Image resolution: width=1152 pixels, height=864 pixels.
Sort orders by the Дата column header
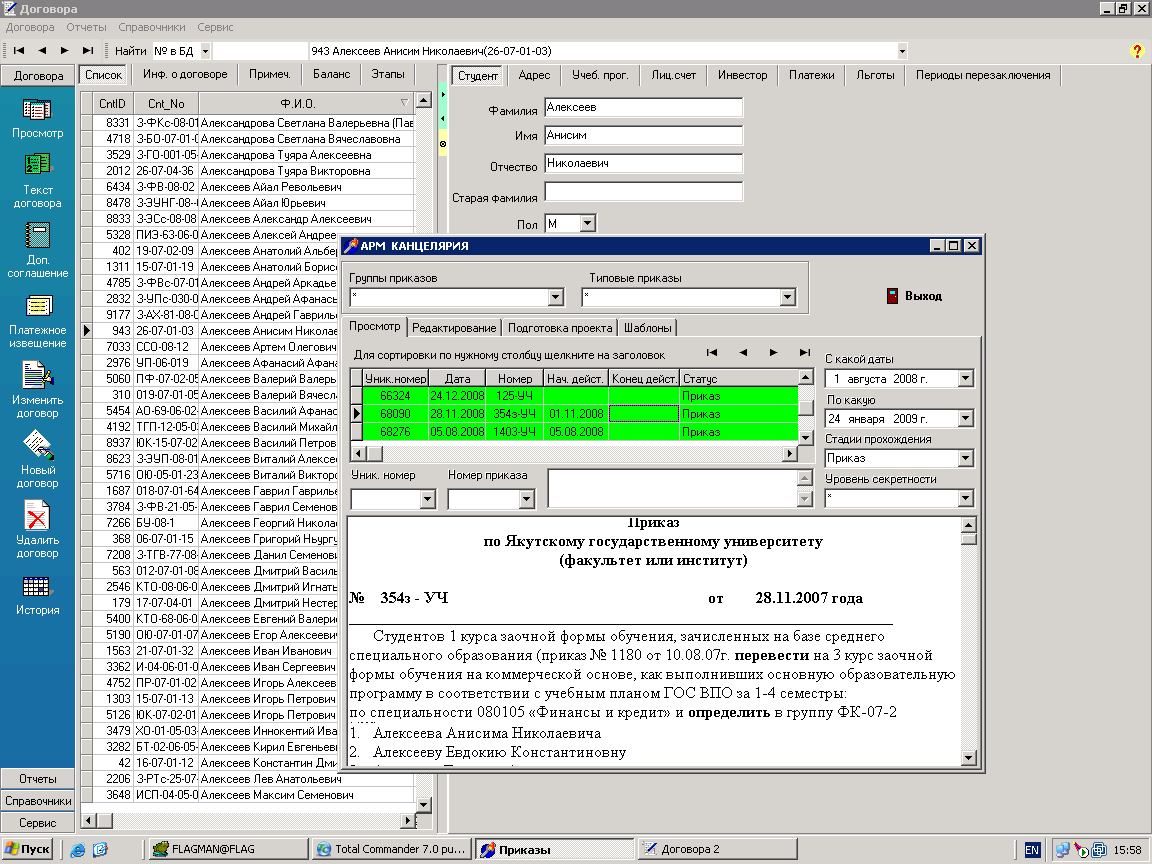(457, 378)
